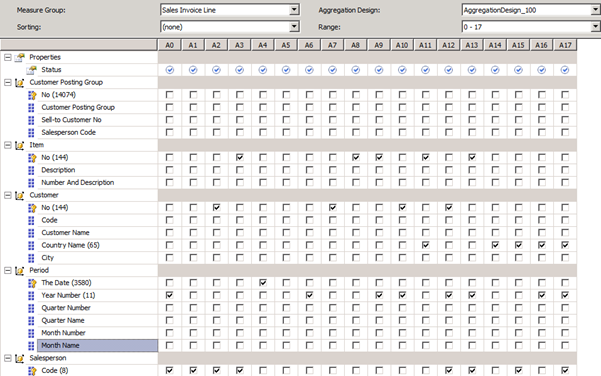Uncheck The Date (3580) in column A4
The image size is (601, 376).
click(263, 283)
